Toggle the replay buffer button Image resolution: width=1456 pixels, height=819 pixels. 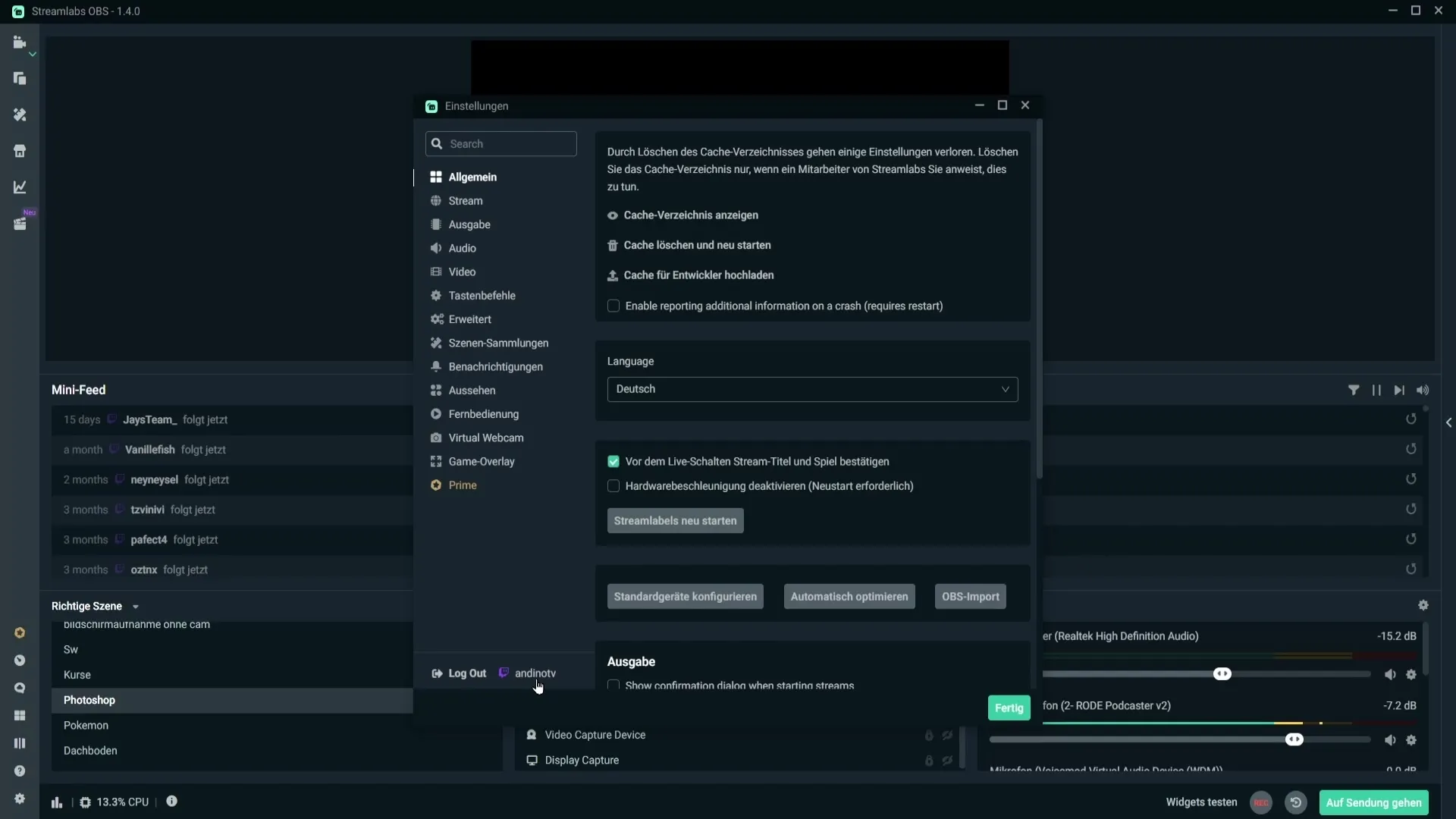click(1296, 802)
